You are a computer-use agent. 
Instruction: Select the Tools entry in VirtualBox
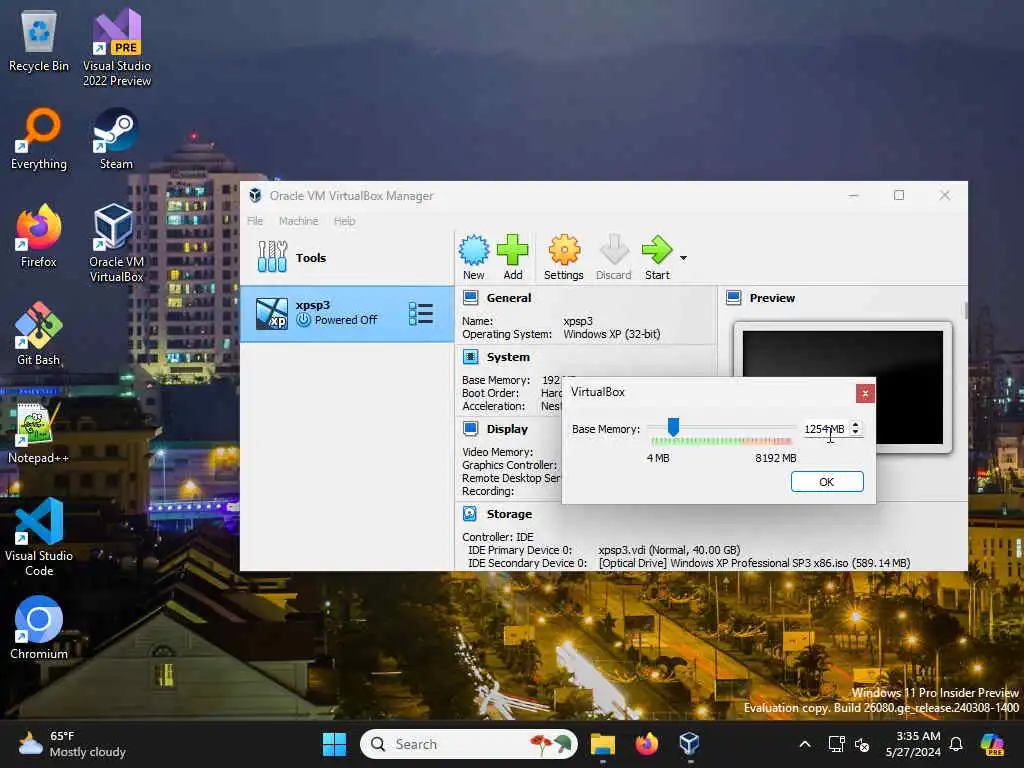pyautogui.click(x=347, y=257)
